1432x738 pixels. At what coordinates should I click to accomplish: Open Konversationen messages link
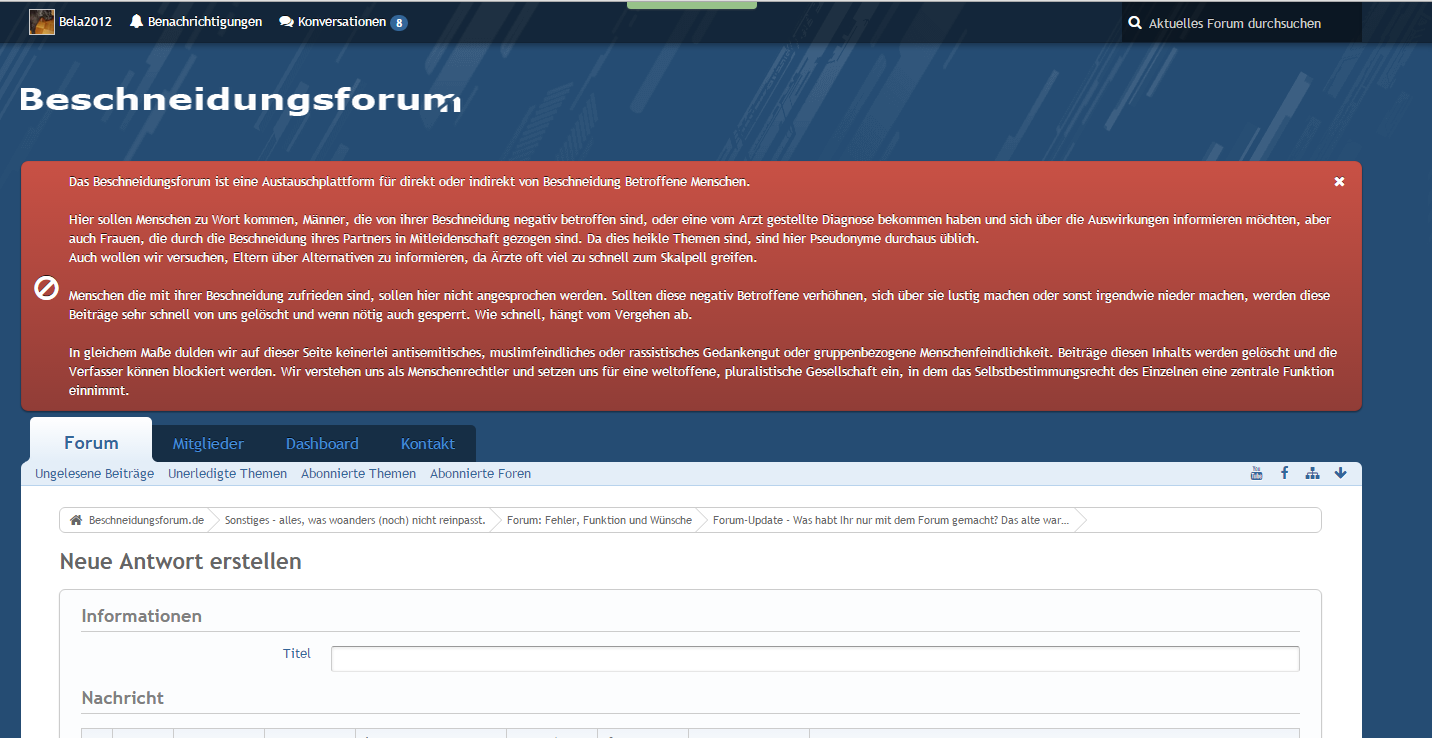pyautogui.click(x=342, y=22)
